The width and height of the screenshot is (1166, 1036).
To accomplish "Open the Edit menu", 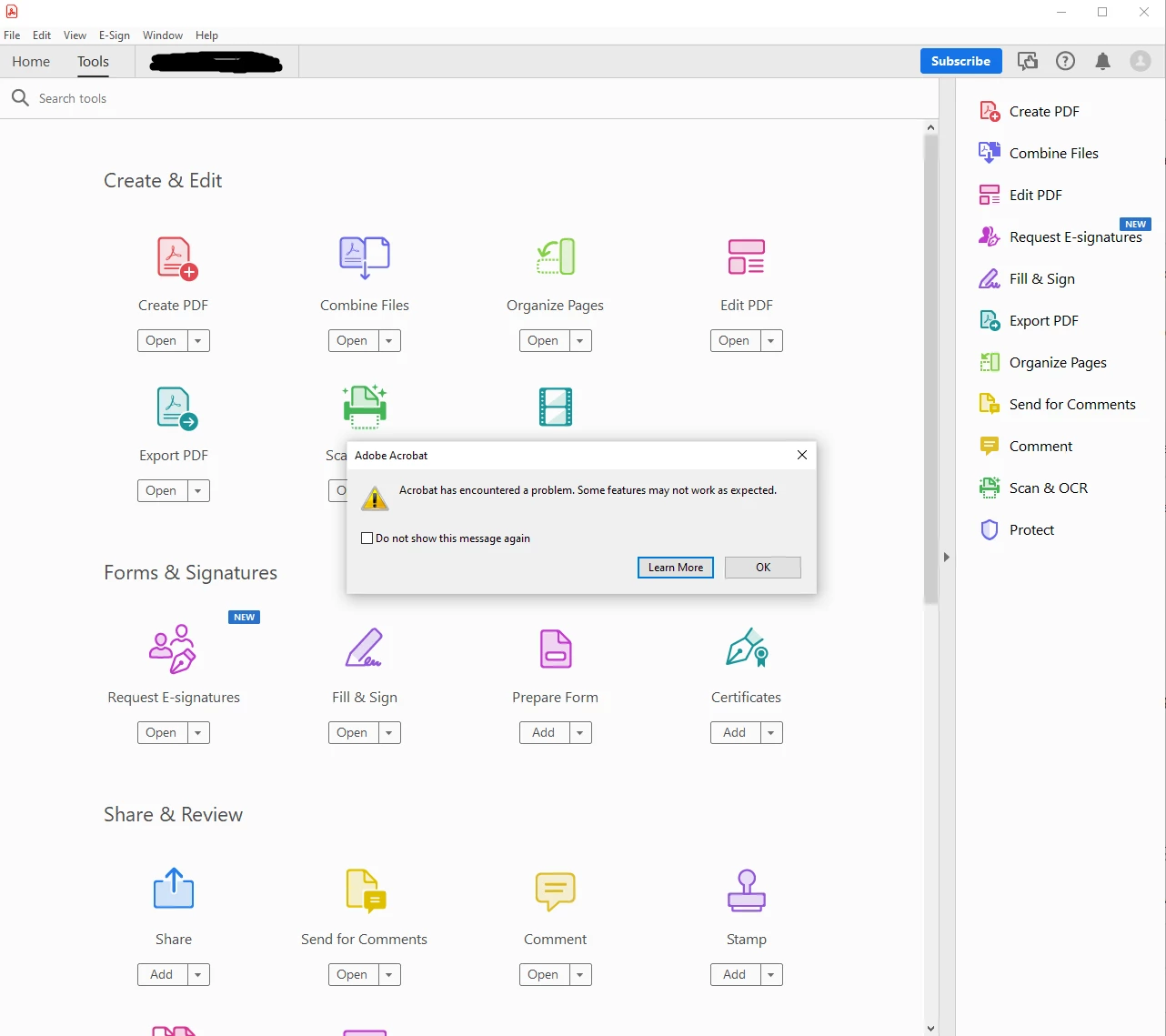I will pos(42,35).
